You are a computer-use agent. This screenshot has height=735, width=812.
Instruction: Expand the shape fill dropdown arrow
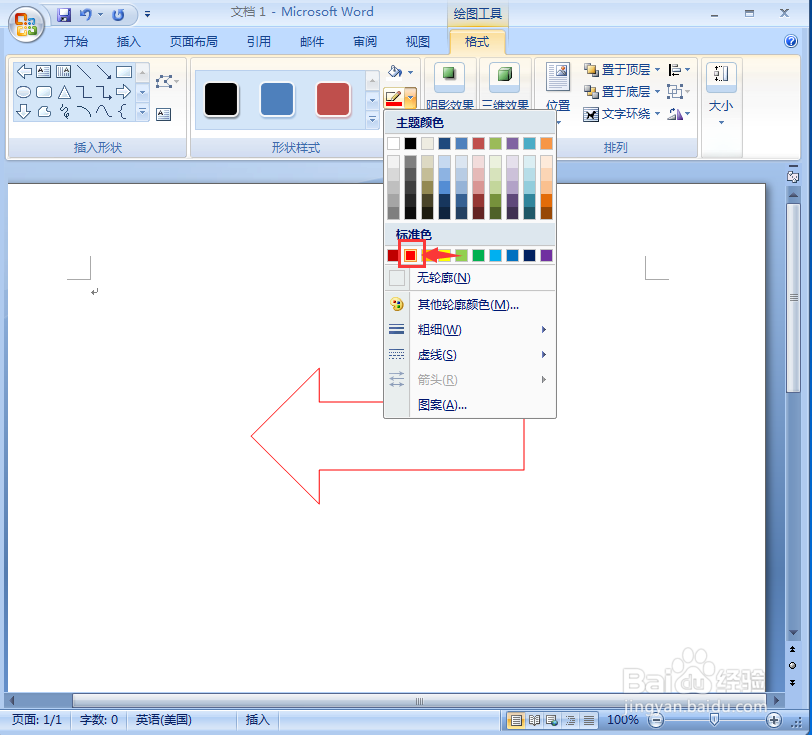pos(411,72)
